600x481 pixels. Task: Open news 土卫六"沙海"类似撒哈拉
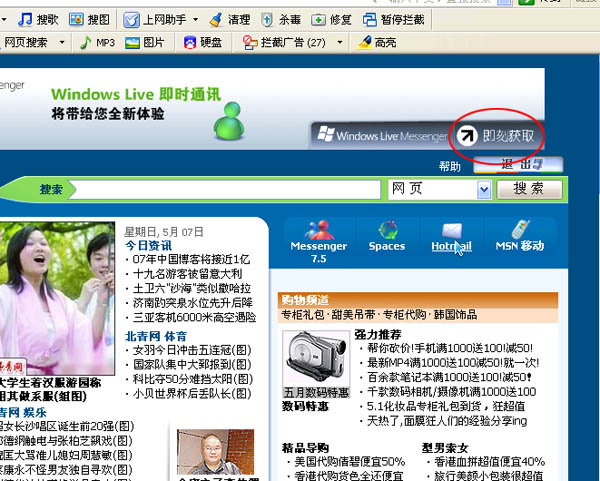192,289
